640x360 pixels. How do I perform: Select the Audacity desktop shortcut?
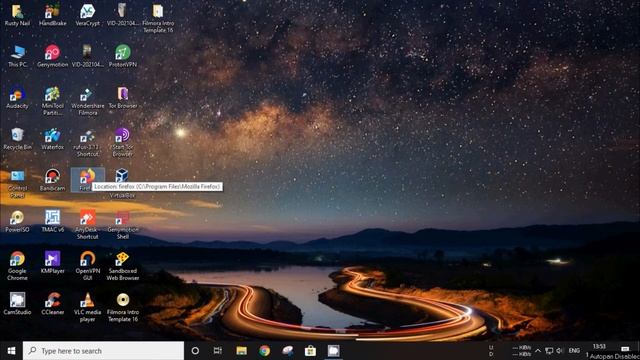tap(17, 98)
